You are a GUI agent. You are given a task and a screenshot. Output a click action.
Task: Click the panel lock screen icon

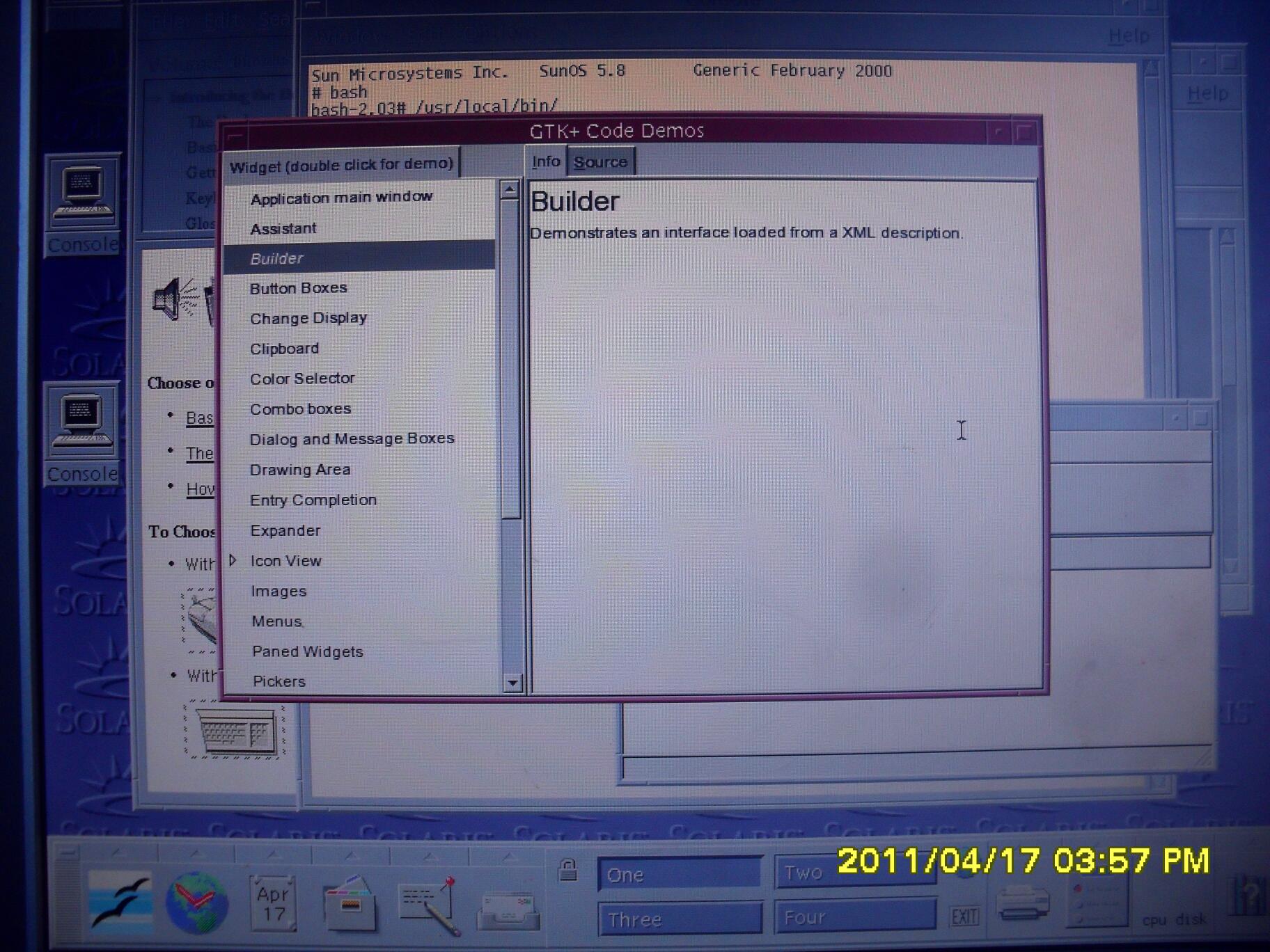(x=568, y=870)
